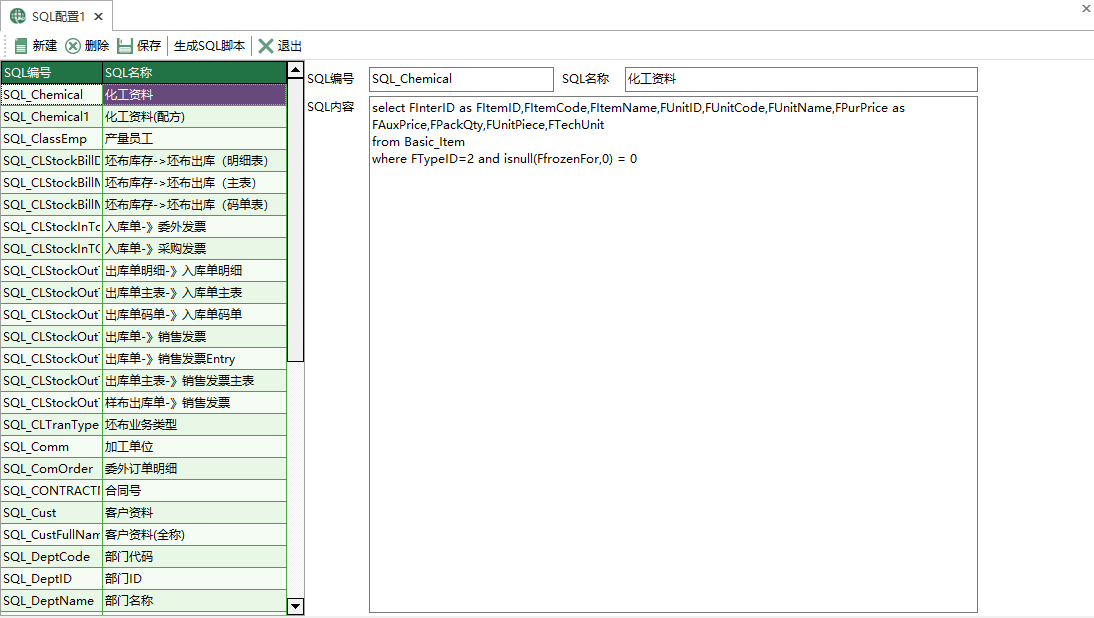Select the 客户资料 cell
This screenshot has height=618, width=1094.
coord(195,513)
